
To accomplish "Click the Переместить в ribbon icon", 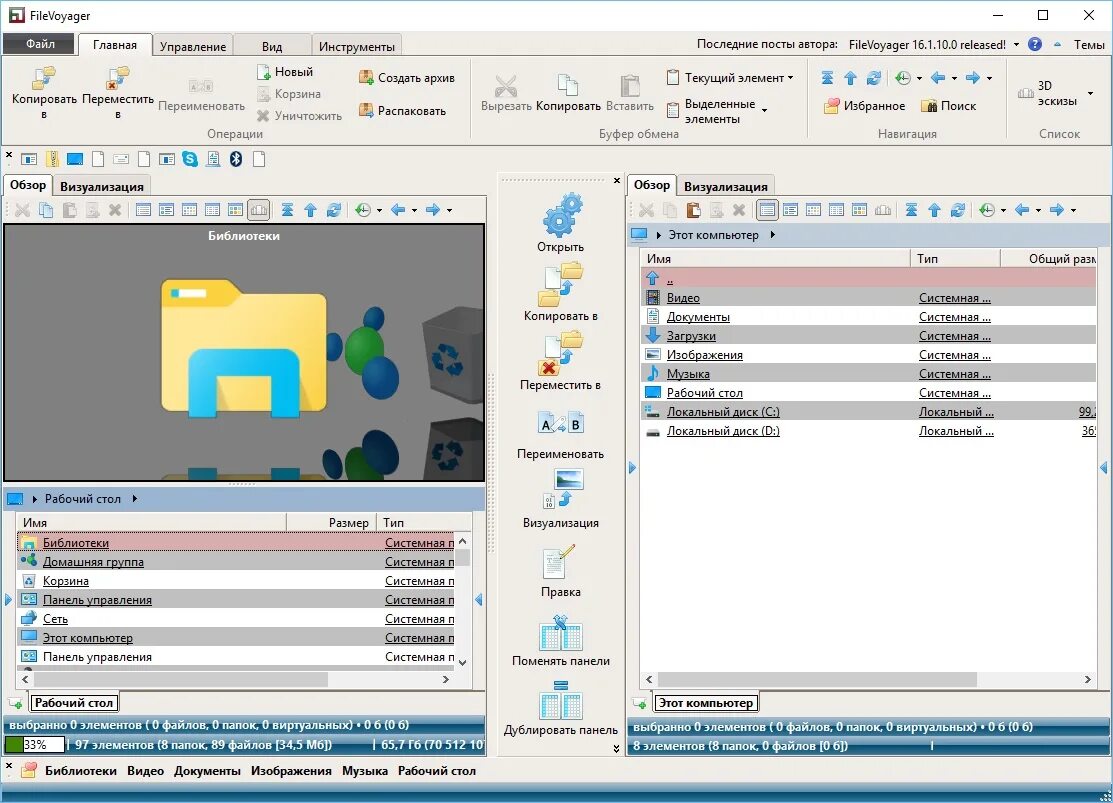I will tap(118, 78).
